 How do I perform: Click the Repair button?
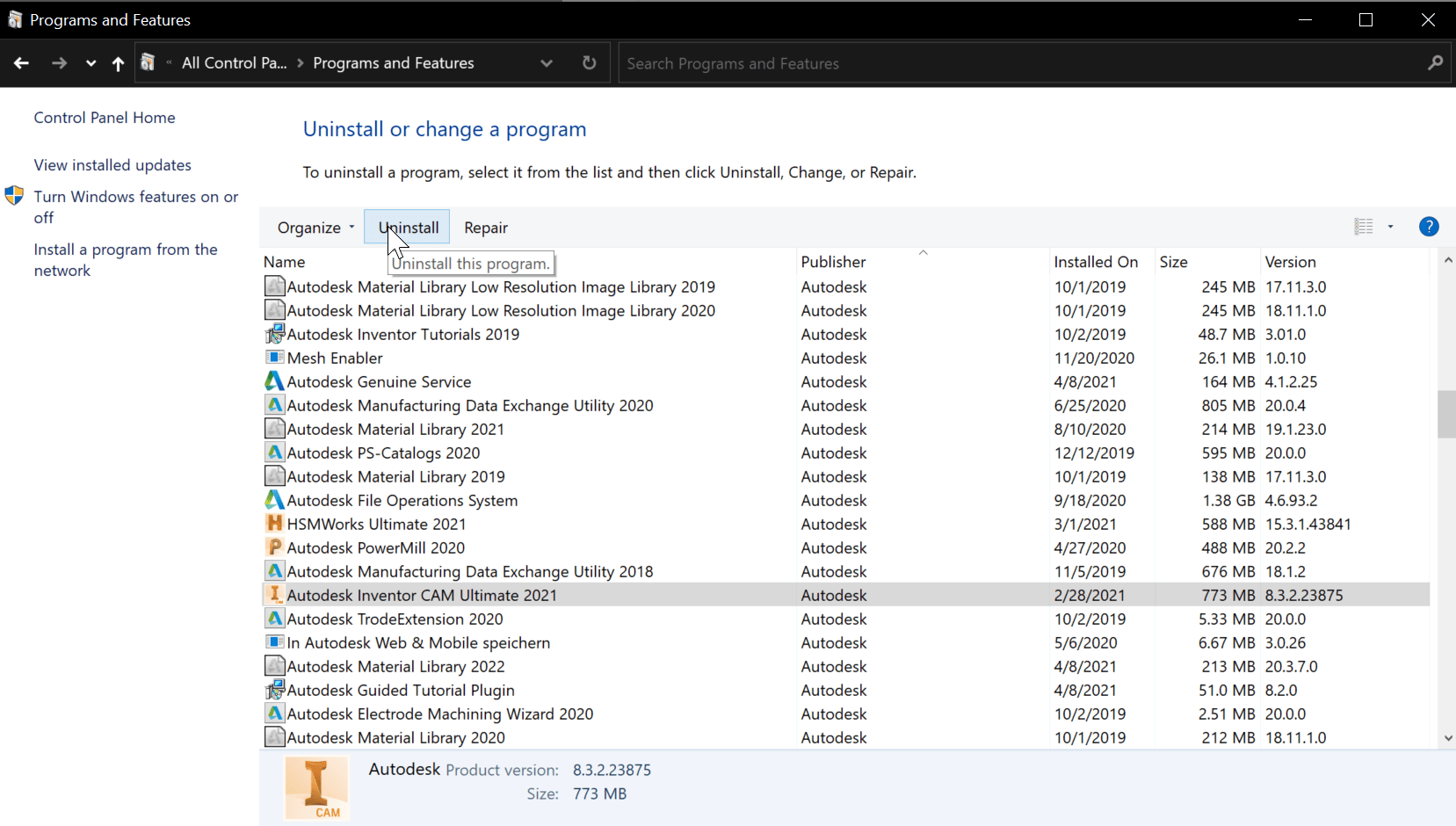[x=485, y=227]
